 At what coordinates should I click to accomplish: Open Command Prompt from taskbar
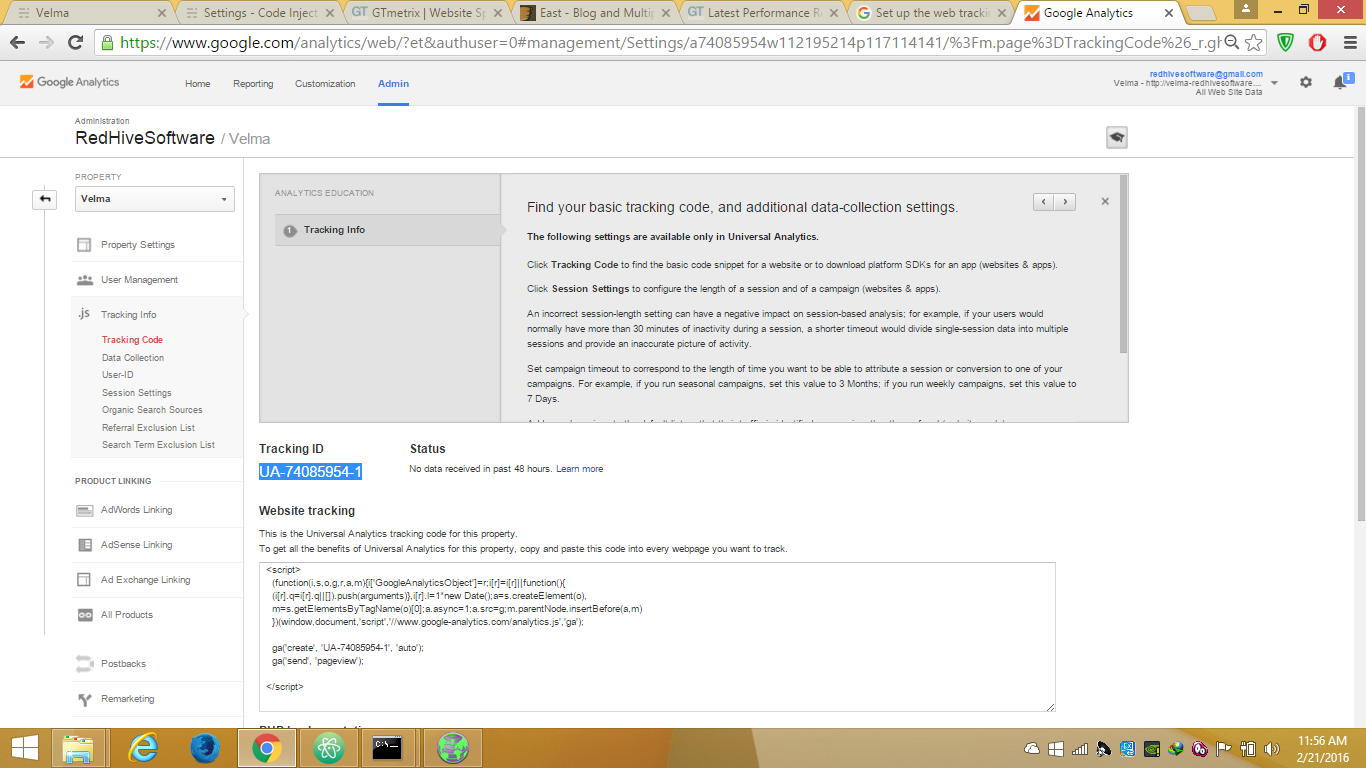click(387, 748)
